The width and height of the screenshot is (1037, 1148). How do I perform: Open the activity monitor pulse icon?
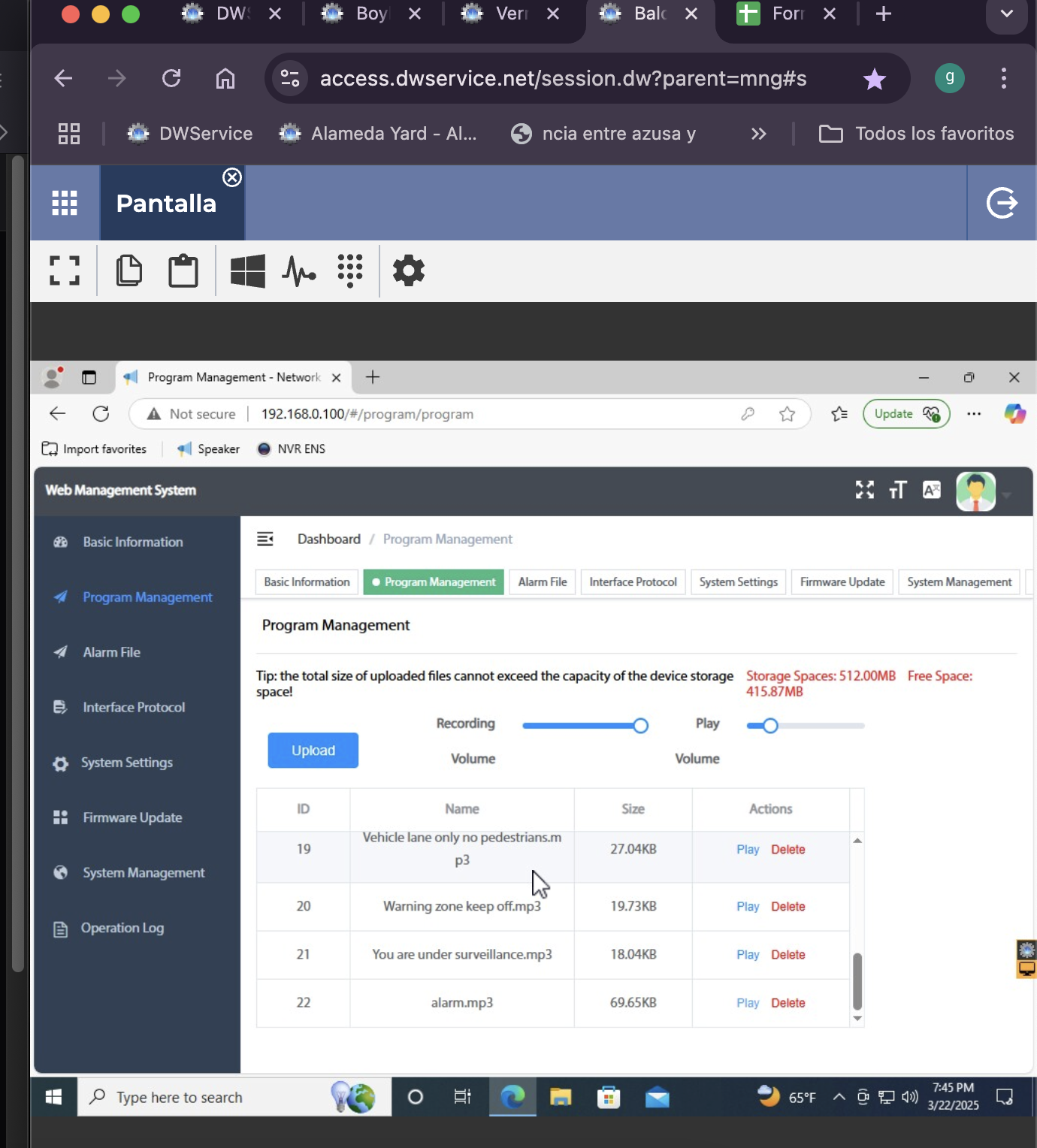click(299, 271)
